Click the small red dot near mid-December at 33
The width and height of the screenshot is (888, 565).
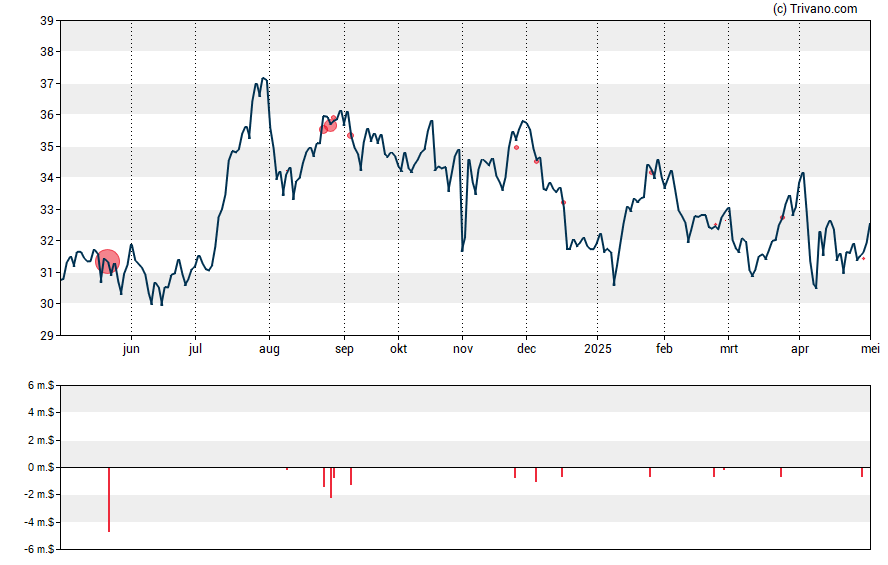pyautogui.click(x=563, y=202)
